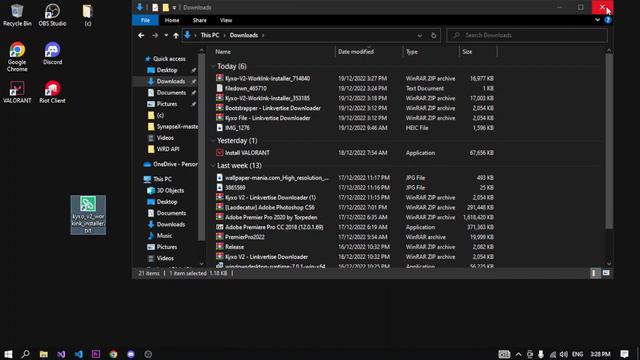Open the notification center icon
Image resolution: width=640 pixels, height=360 pixels.
624,354
